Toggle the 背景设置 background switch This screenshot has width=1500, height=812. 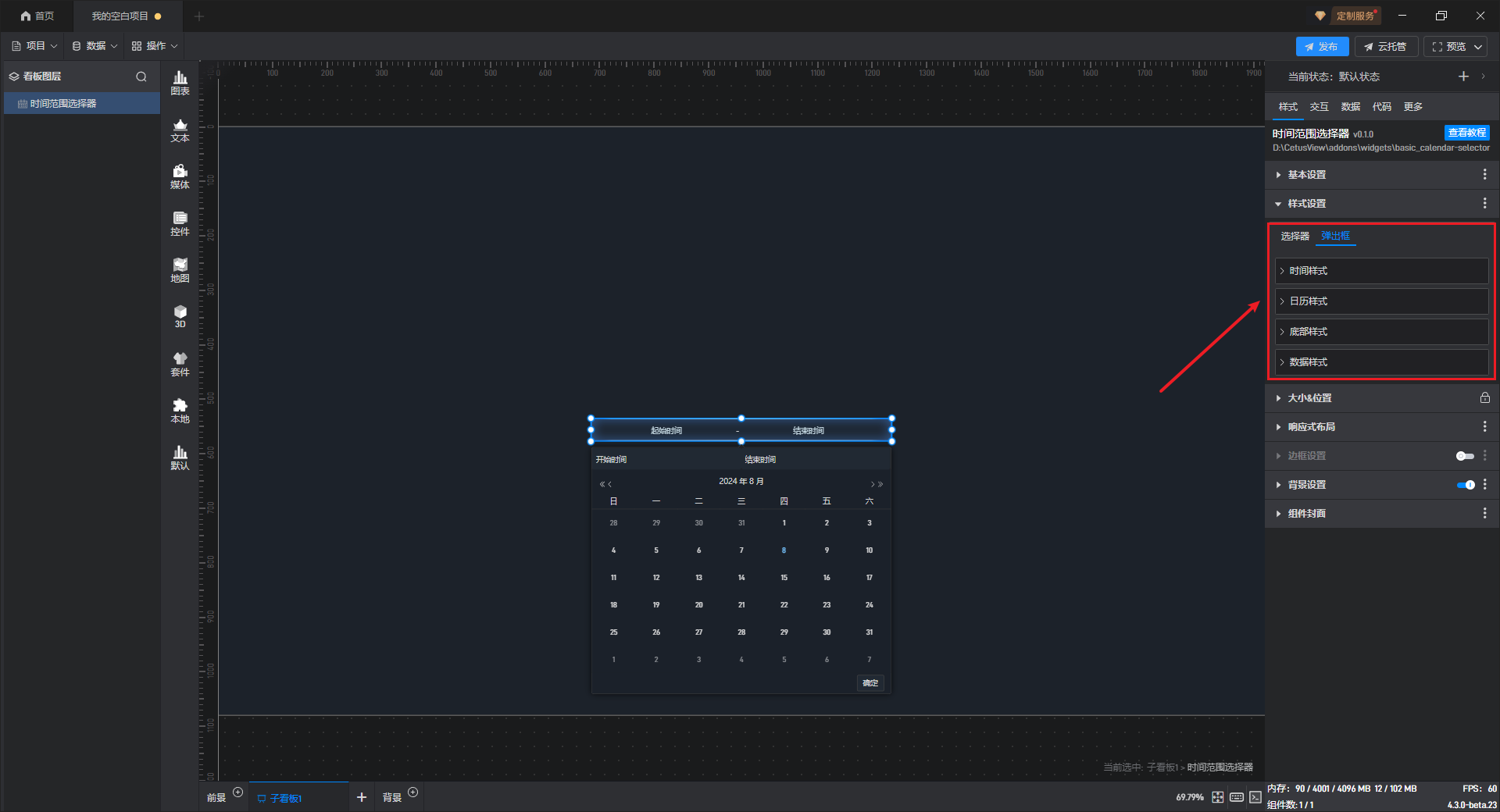(1466, 485)
